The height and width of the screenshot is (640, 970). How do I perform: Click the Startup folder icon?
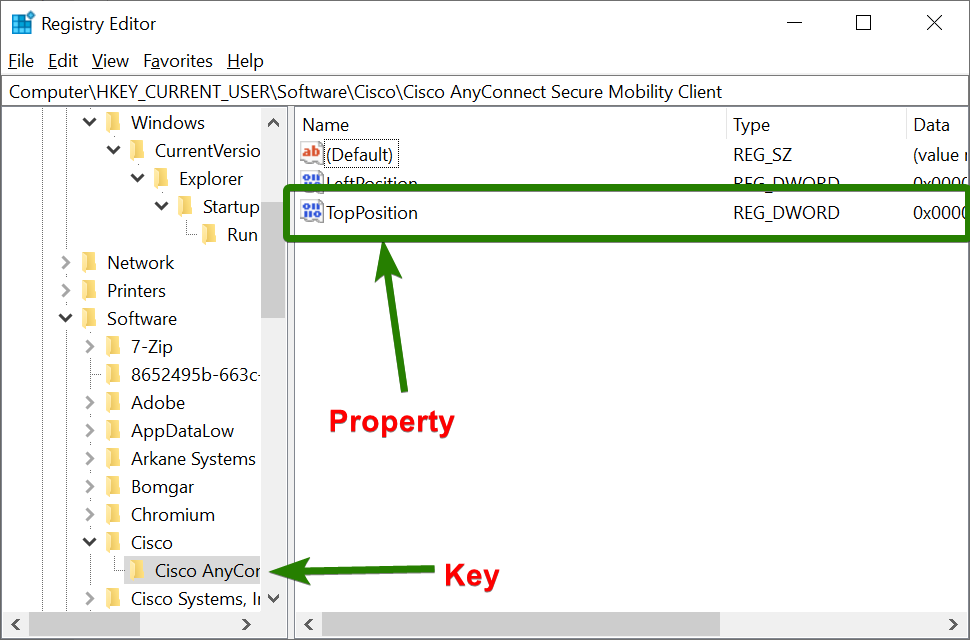pos(185,207)
